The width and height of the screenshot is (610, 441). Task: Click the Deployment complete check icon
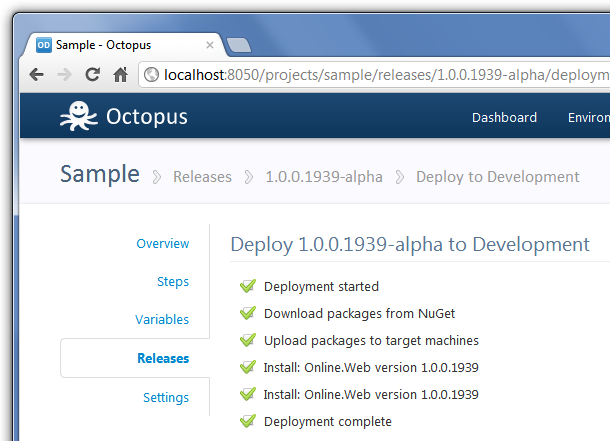tap(248, 421)
